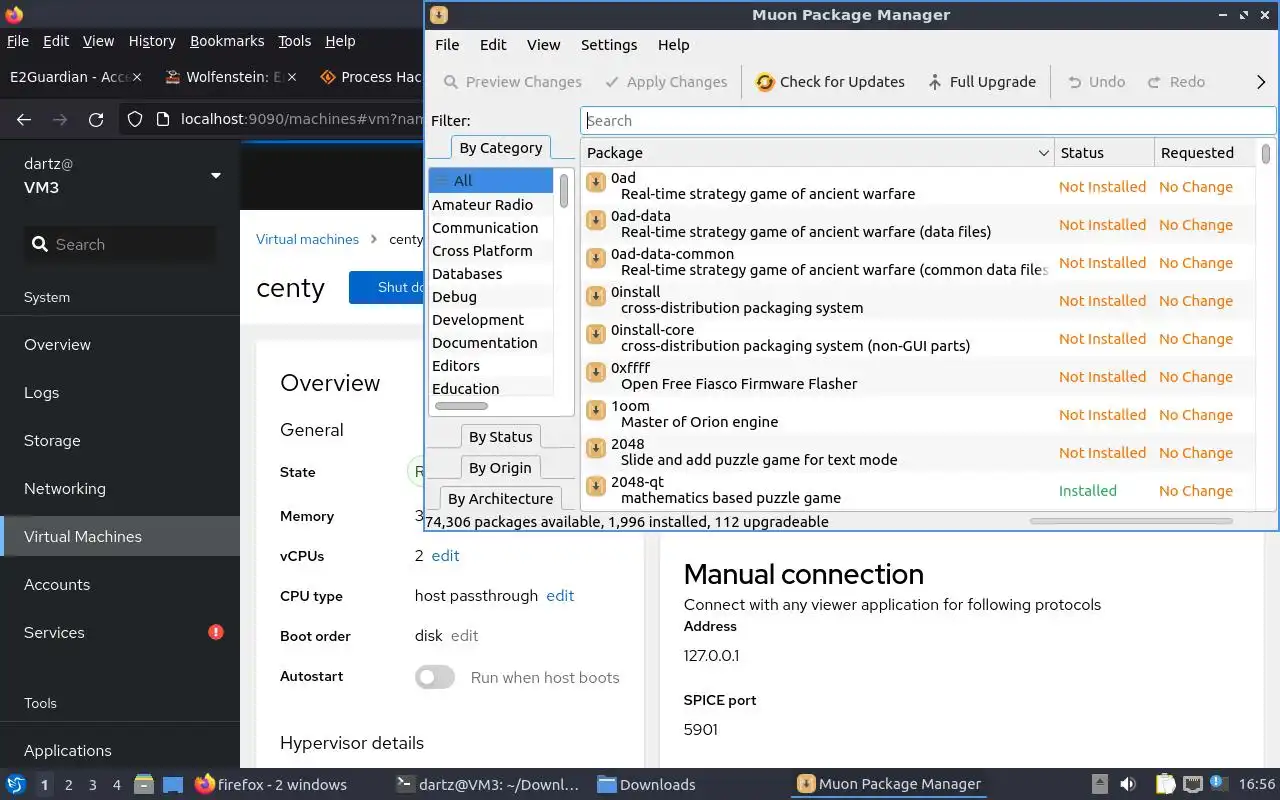Image resolution: width=1280 pixels, height=800 pixels.
Task: Click the Muon window title bar icon
Action: (x=439, y=15)
